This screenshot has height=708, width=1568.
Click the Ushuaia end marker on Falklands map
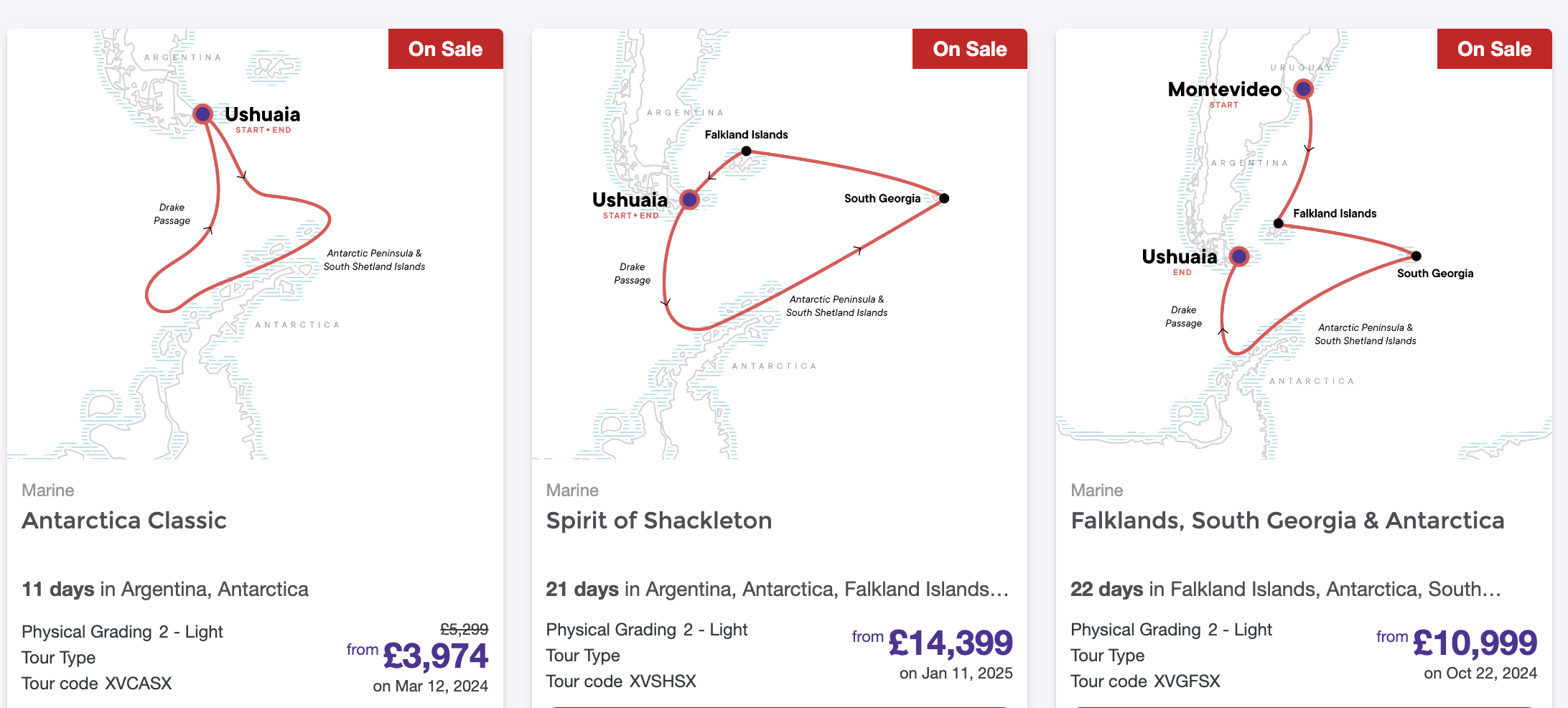point(1239,256)
